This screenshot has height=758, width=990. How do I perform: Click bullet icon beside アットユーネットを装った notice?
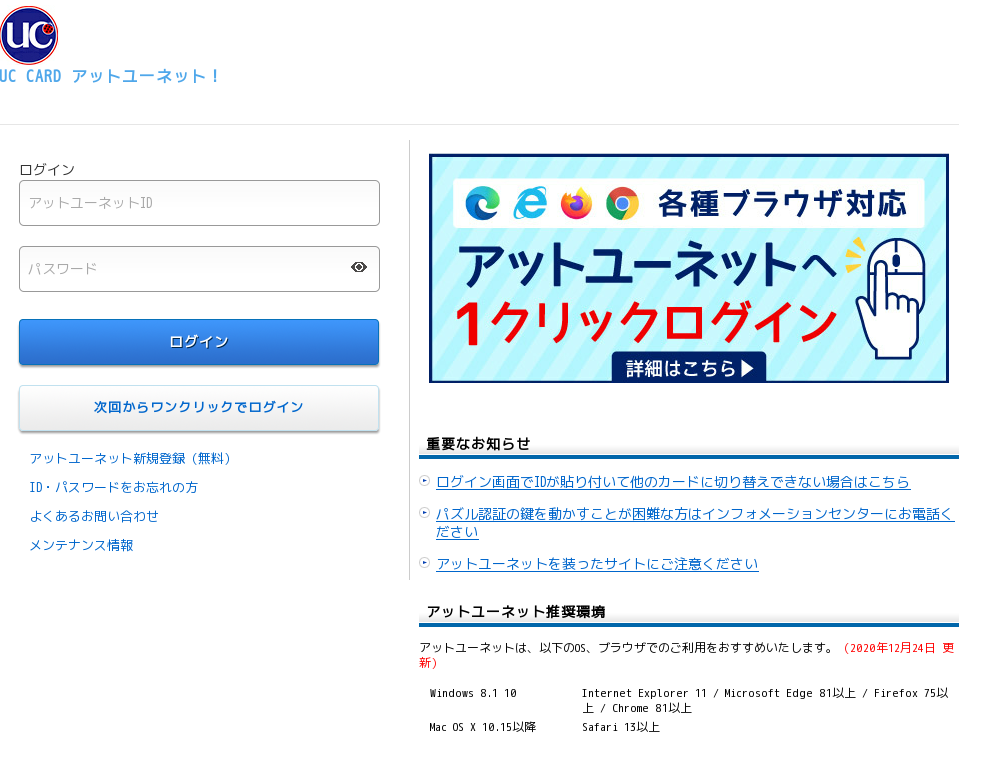(x=425, y=562)
